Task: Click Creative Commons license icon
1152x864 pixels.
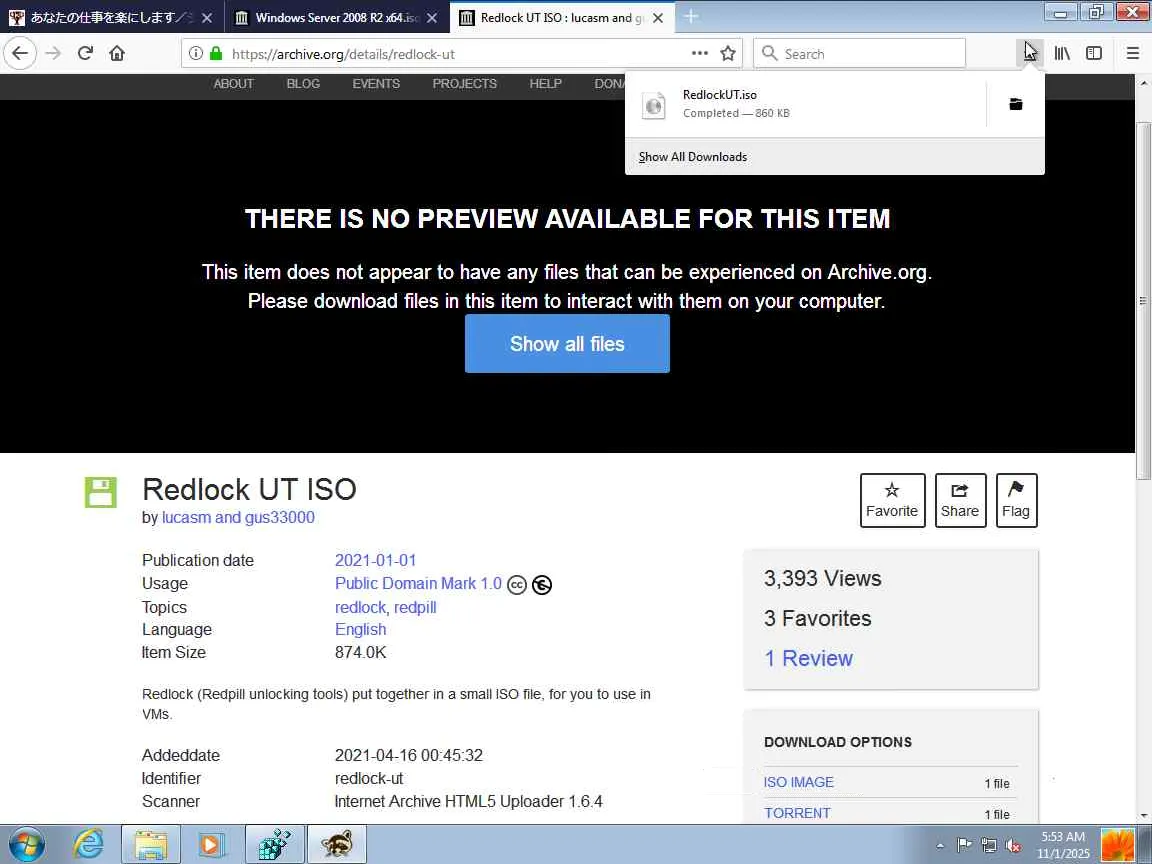Action: click(x=517, y=585)
